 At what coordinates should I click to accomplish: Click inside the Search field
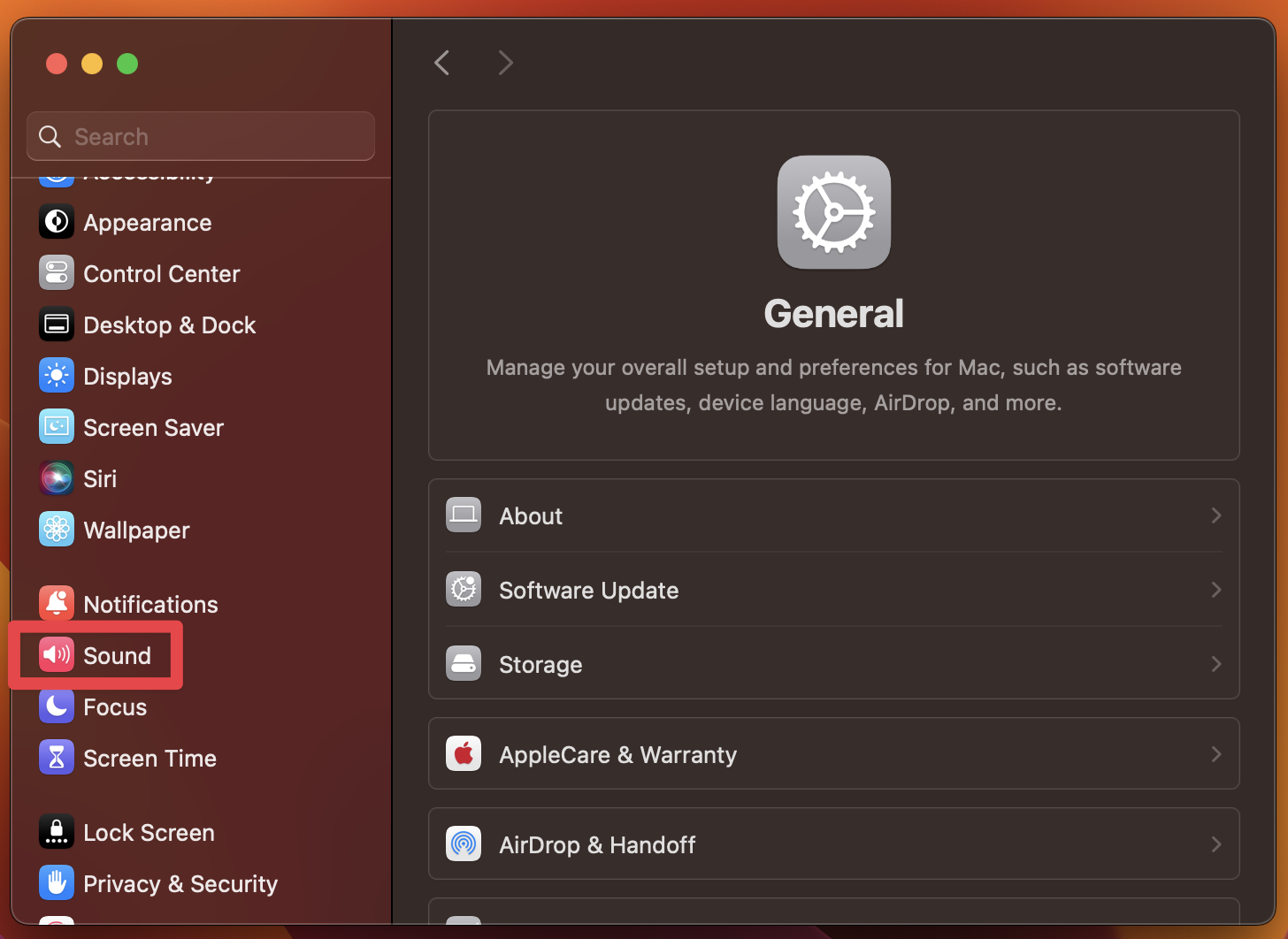(x=200, y=136)
